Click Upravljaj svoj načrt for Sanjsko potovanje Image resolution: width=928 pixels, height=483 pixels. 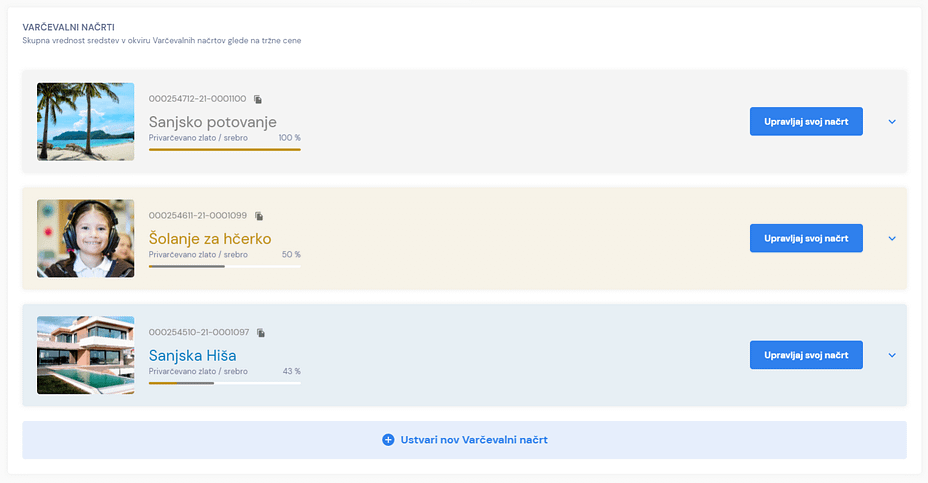tap(806, 121)
